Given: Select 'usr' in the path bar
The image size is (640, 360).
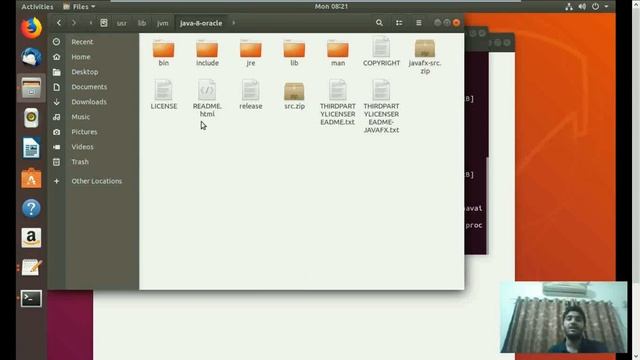Looking at the screenshot, I should pos(122,23).
